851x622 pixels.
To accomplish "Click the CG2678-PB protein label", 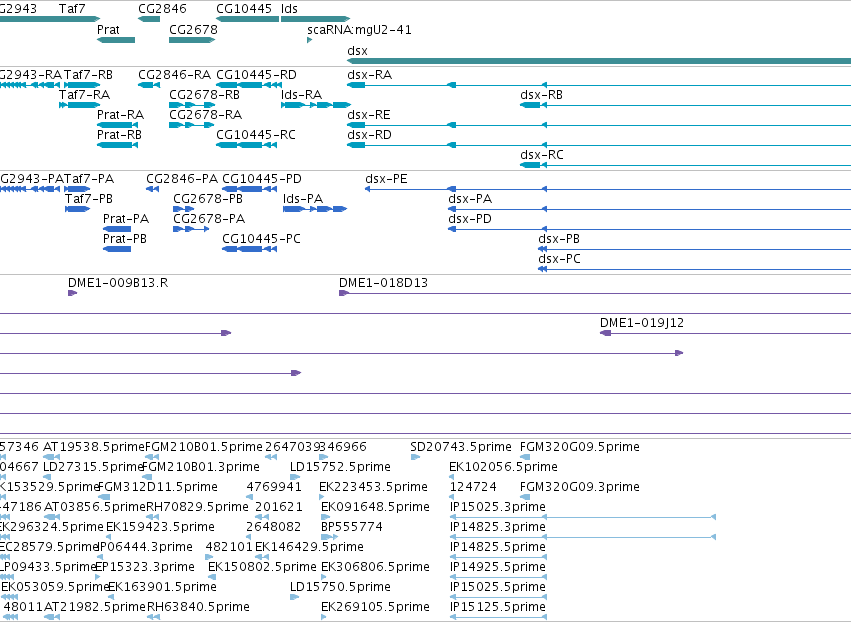I will coord(208,199).
